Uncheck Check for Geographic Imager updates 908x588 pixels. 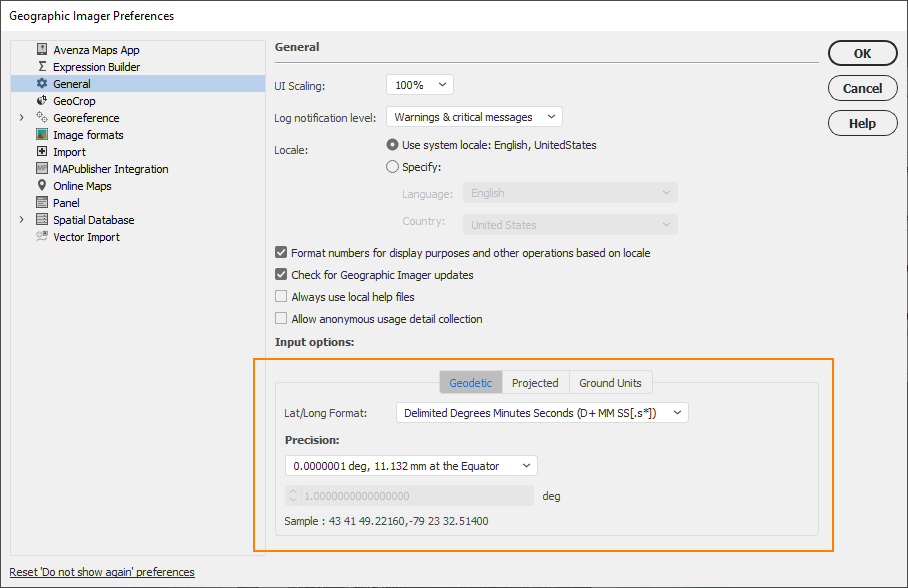pyautogui.click(x=281, y=275)
